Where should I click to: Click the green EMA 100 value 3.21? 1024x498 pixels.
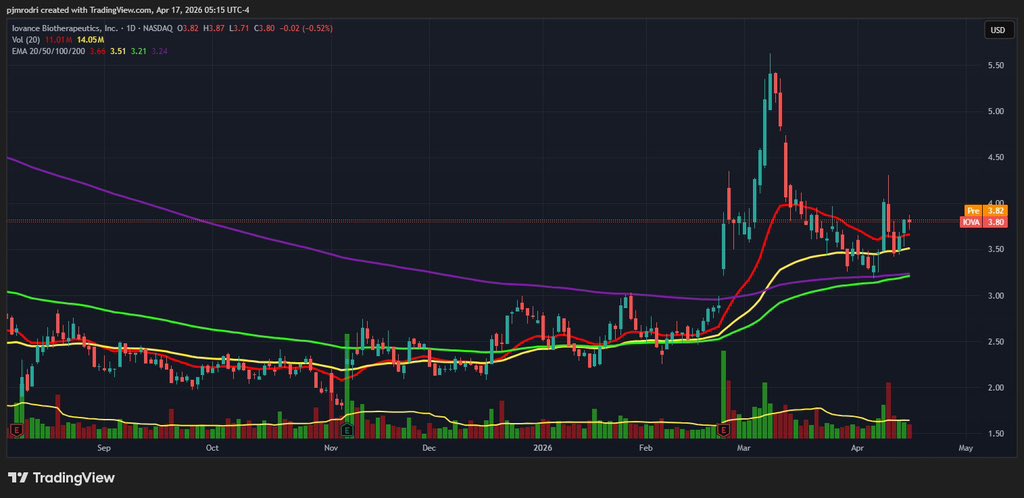pos(139,51)
